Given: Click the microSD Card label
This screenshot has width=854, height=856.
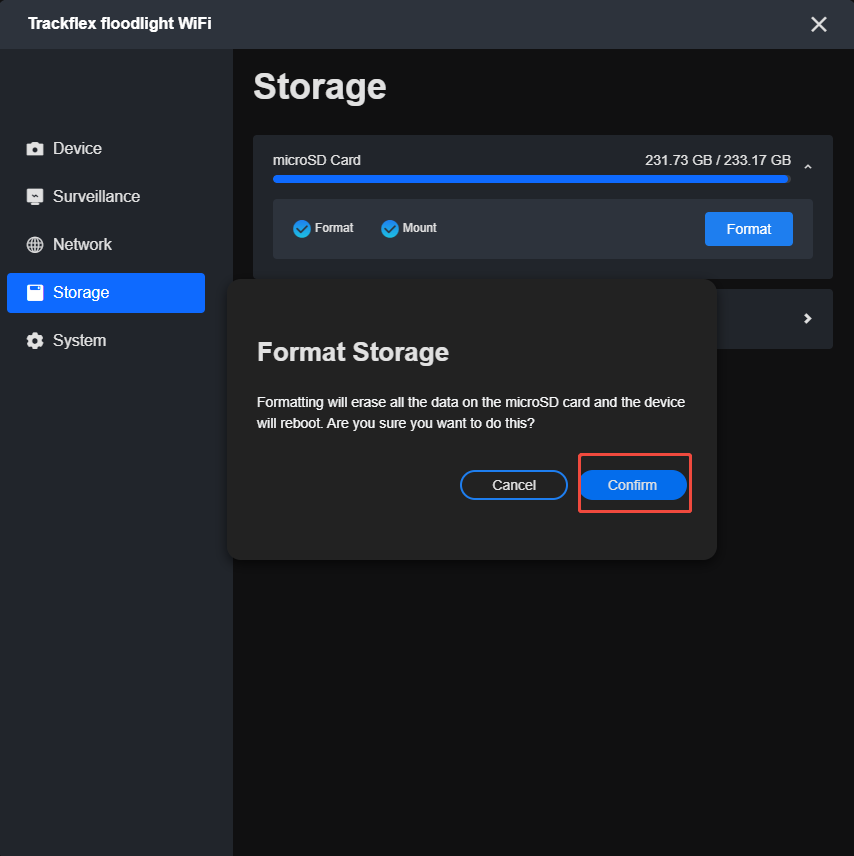Looking at the screenshot, I should [x=317, y=160].
